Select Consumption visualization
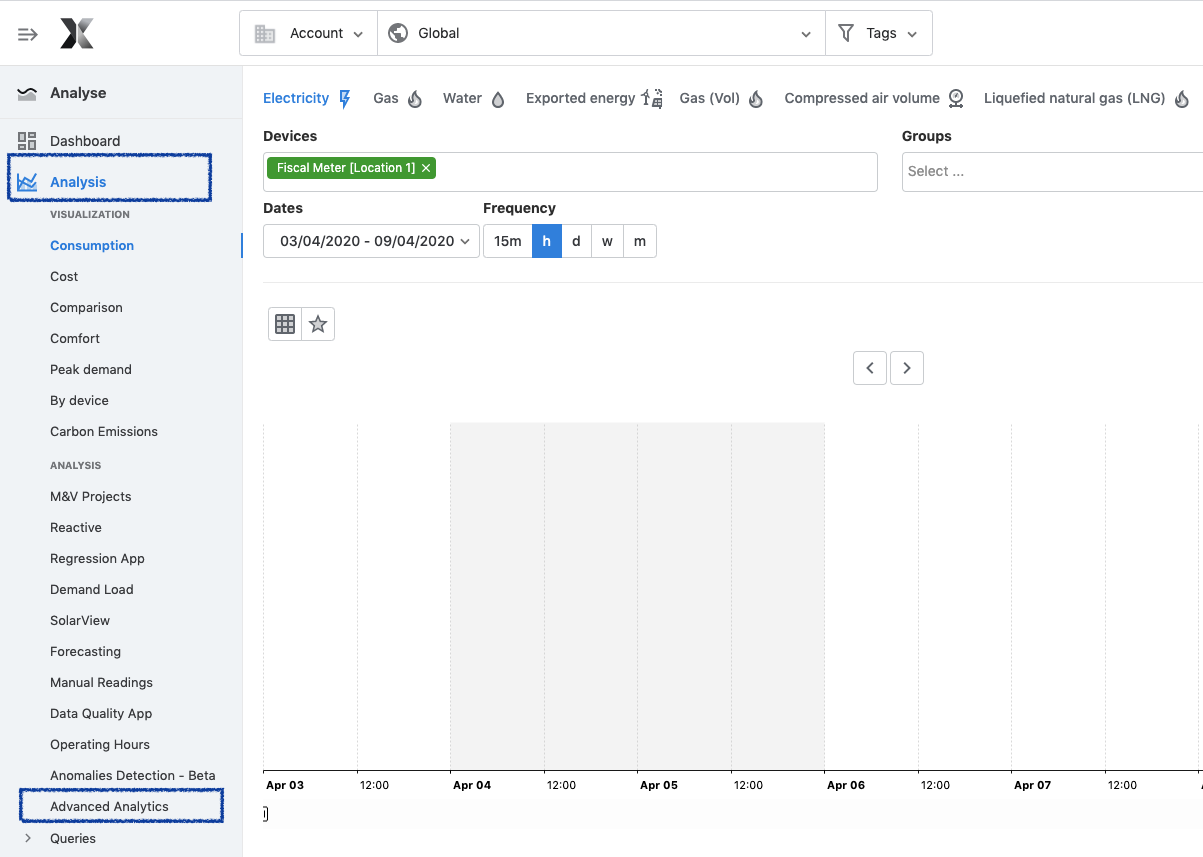This screenshot has height=857, width=1203. pos(92,245)
